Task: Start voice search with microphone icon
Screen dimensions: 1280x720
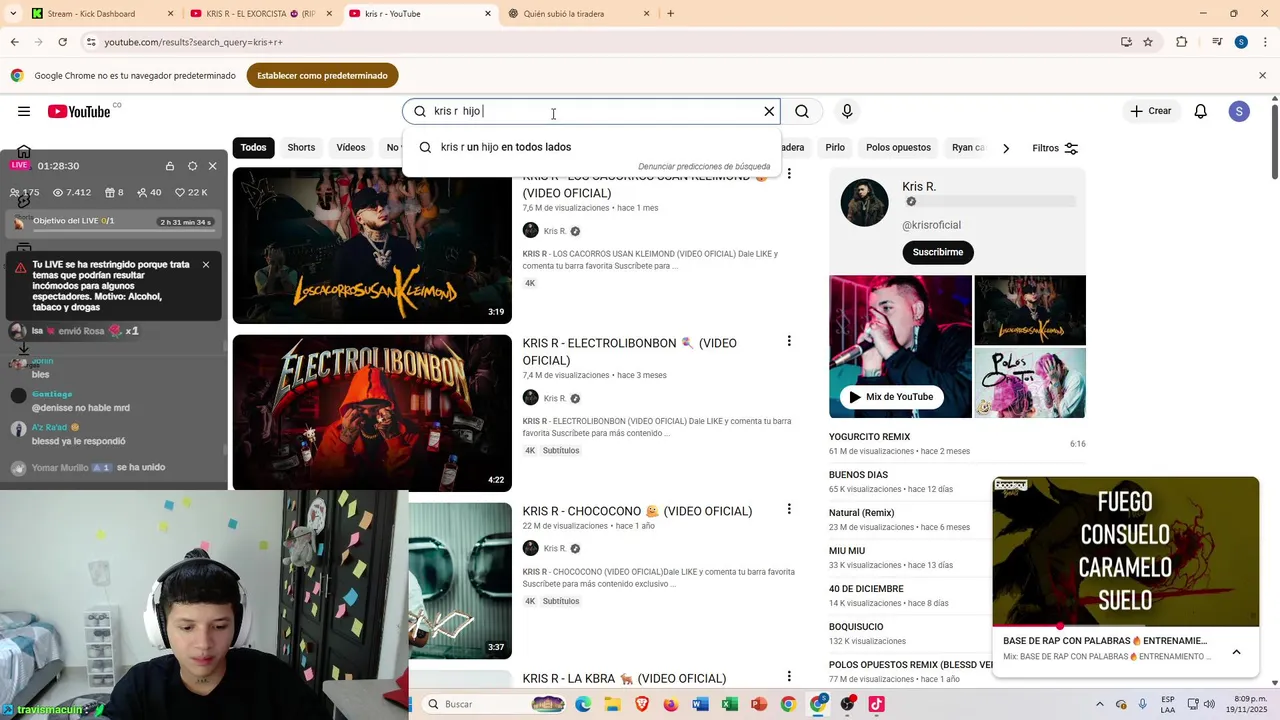Action: tap(847, 111)
